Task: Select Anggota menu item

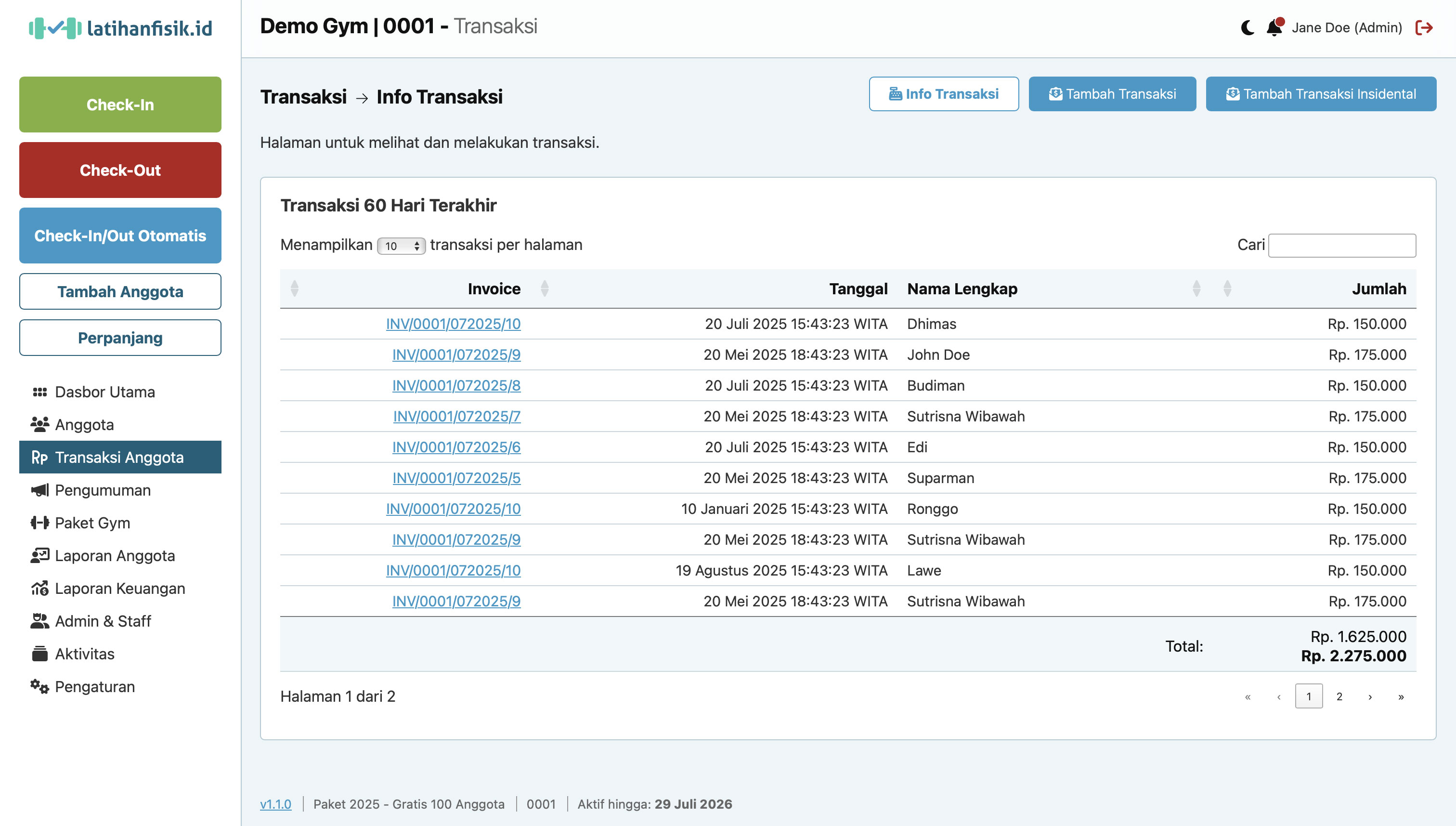Action: (84, 424)
